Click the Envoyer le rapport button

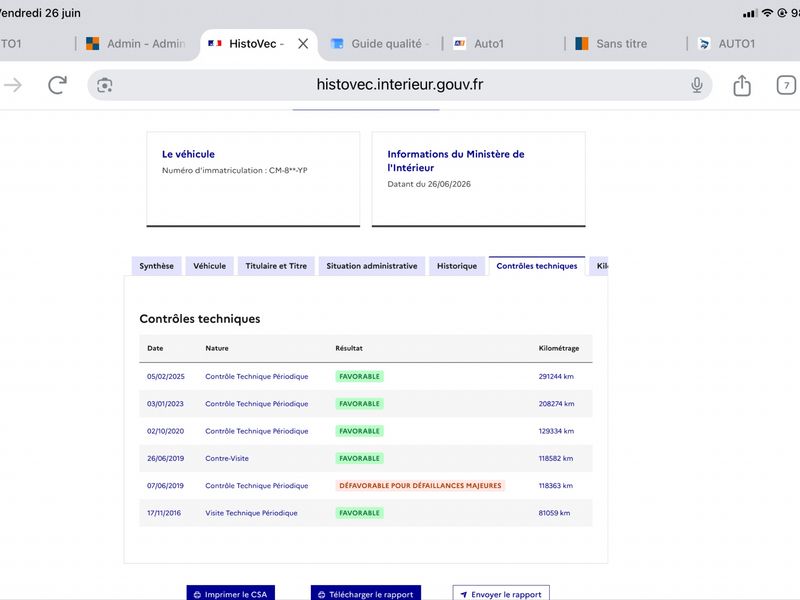(501, 593)
